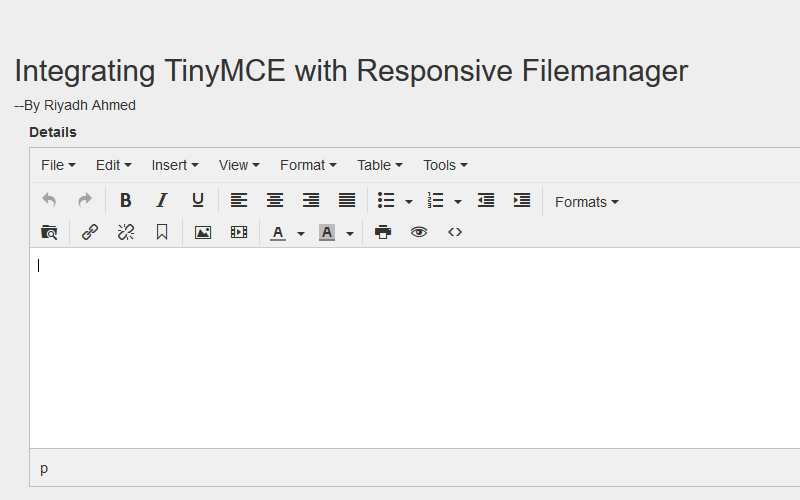Align text left
Screen dimensions: 800x500
click(x=239, y=201)
